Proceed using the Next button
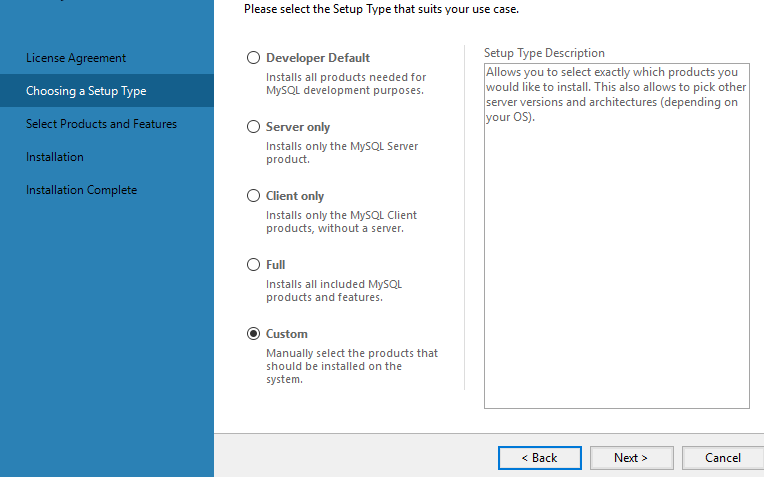The height and width of the screenshot is (477, 764). [x=631, y=458]
